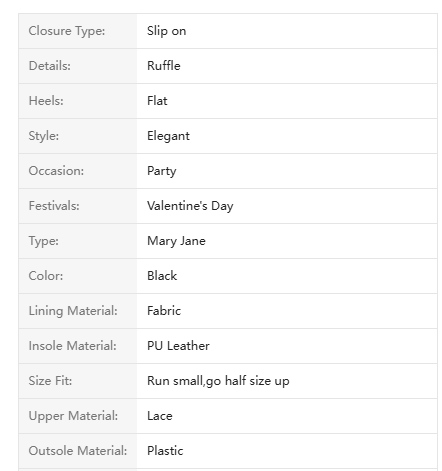Click the Flat heels value
The image size is (442, 471).
pos(157,101)
